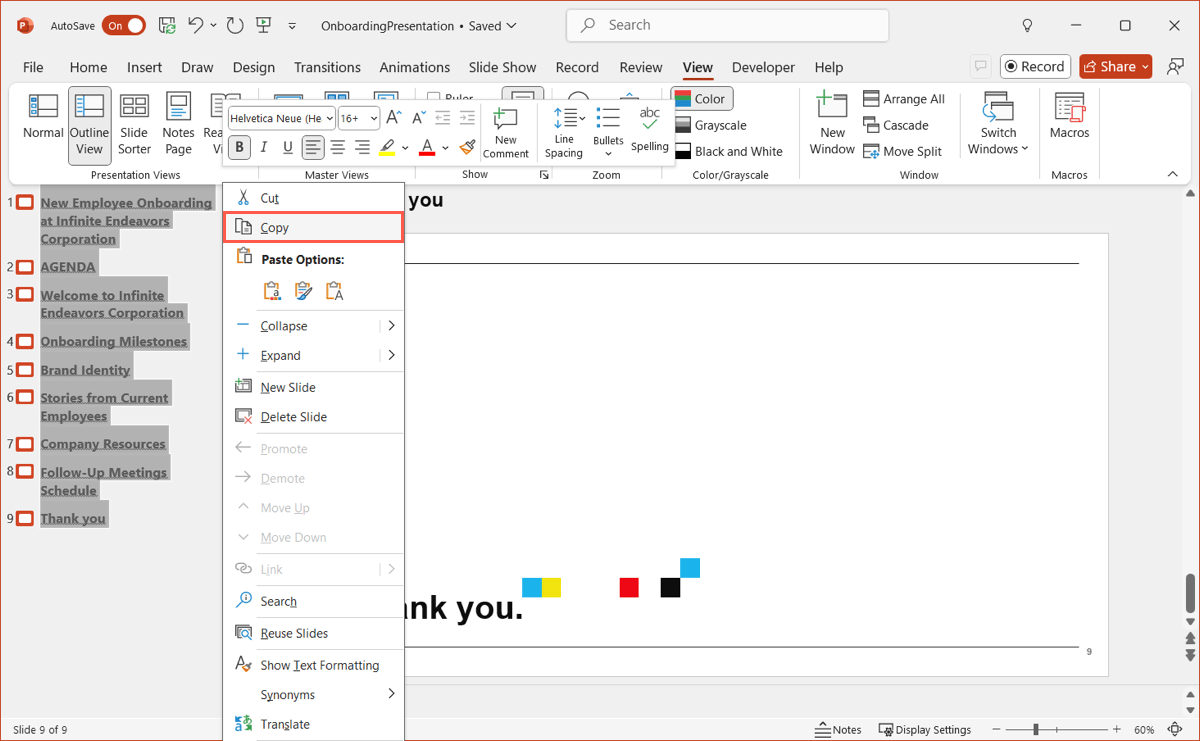Screen dimensions: 1200x741
Task: Choose Translate in context menu
Action: (313, 724)
